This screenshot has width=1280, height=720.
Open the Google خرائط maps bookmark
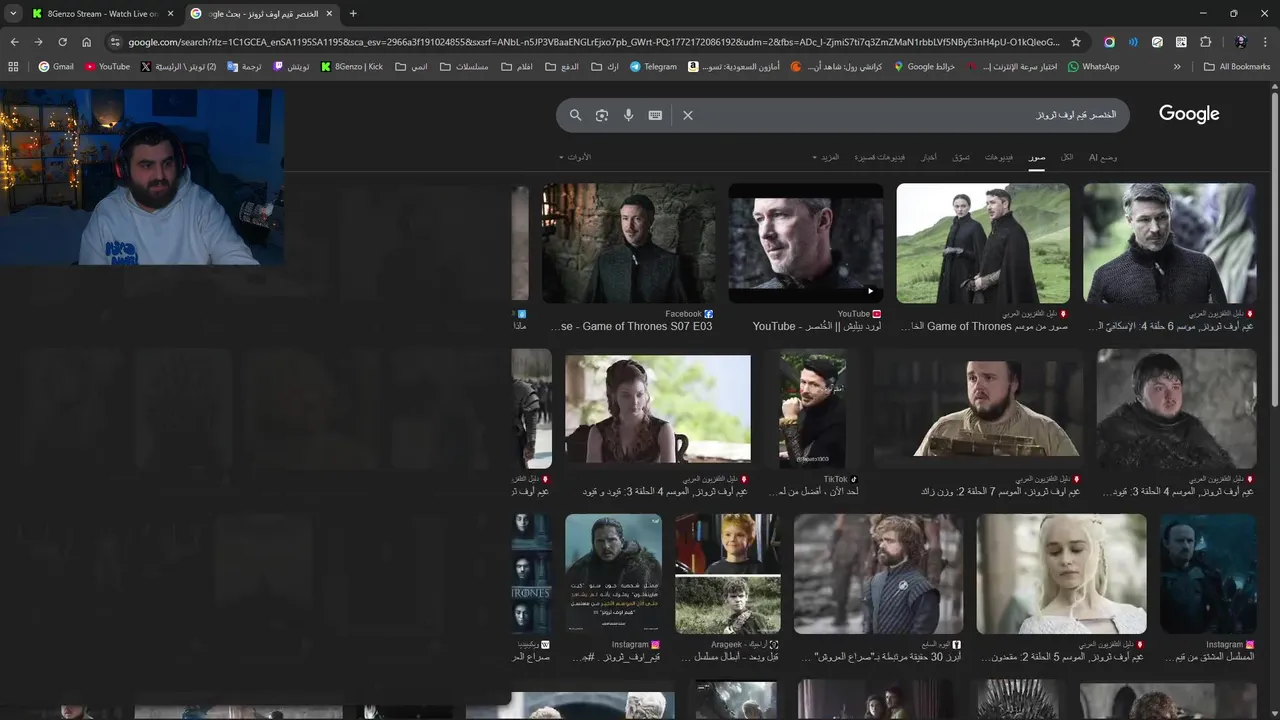(x=925, y=67)
